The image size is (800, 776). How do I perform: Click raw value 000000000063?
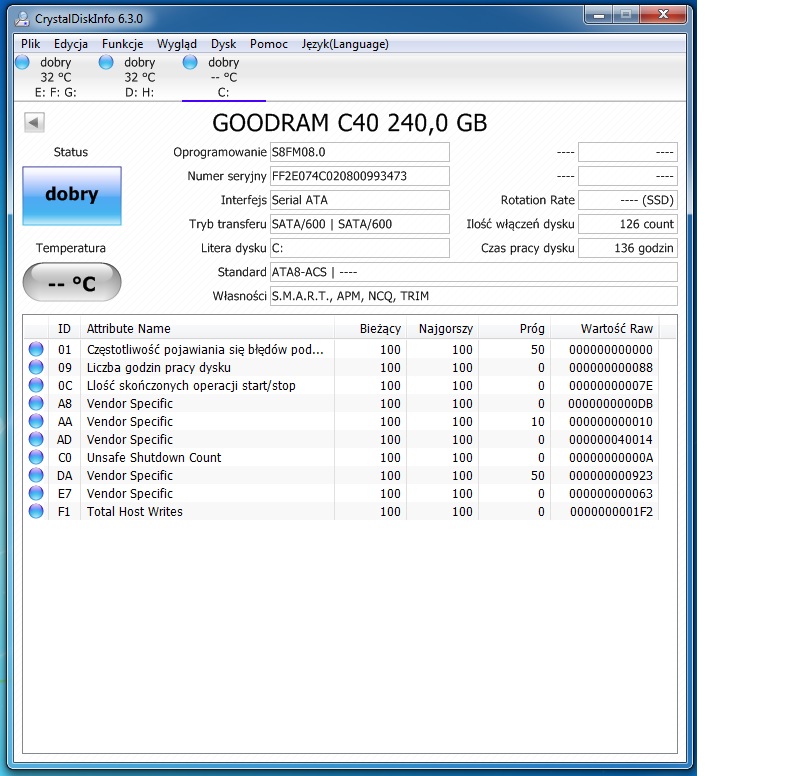[611, 494]
